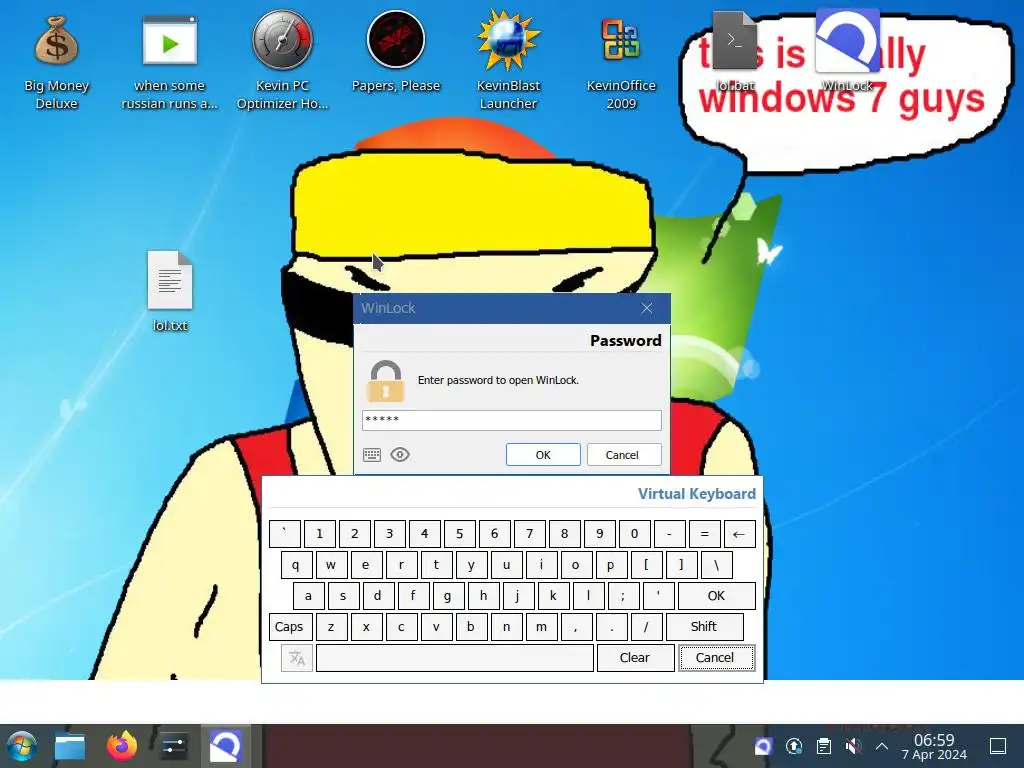Toggle the virtual keyboard icon in WinLock dialog
Image resolution: width=1024 pixels, height=768 pixels.
click(x=372, y=455)
